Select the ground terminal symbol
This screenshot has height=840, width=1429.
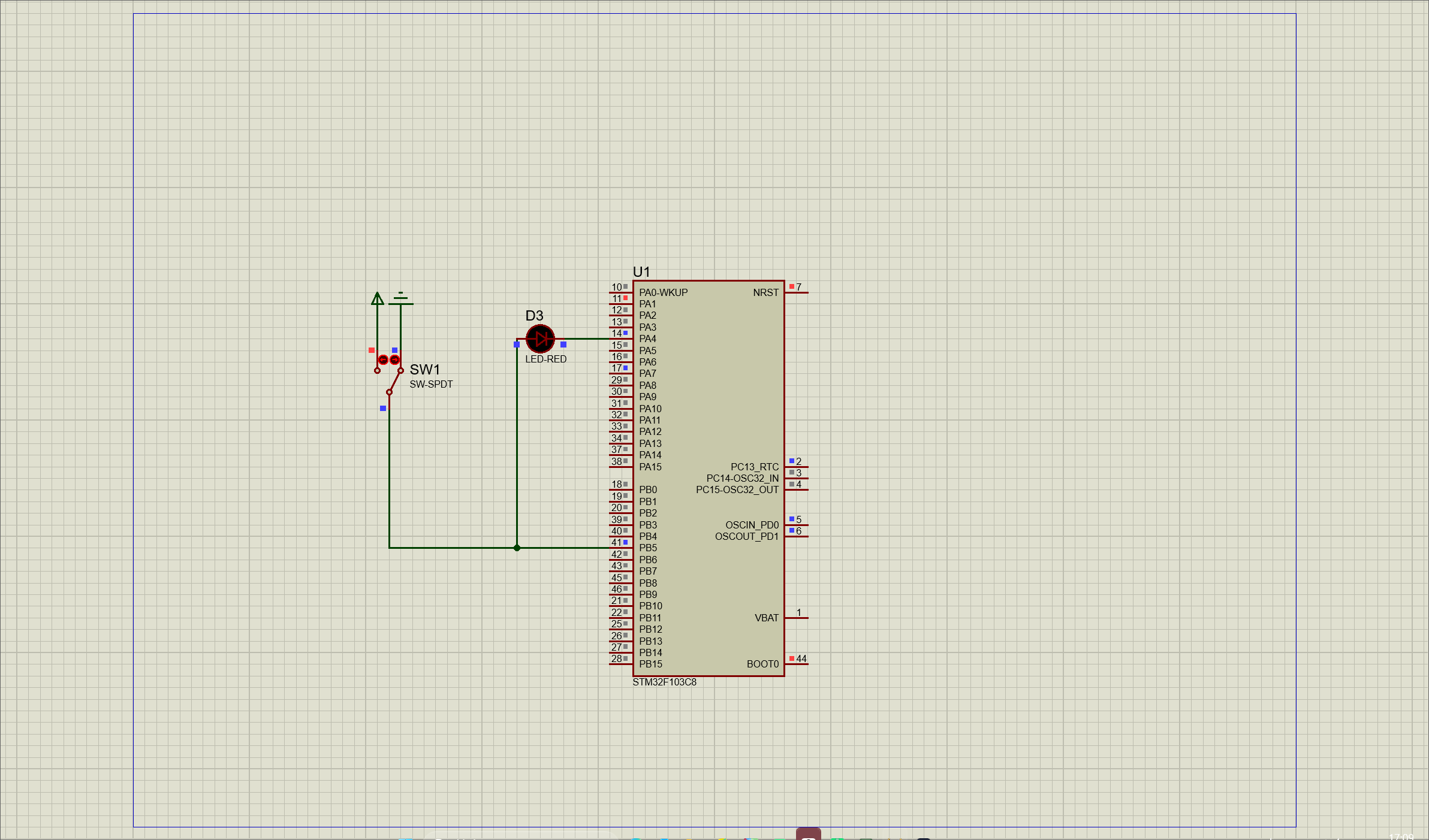tap(400, 298)
